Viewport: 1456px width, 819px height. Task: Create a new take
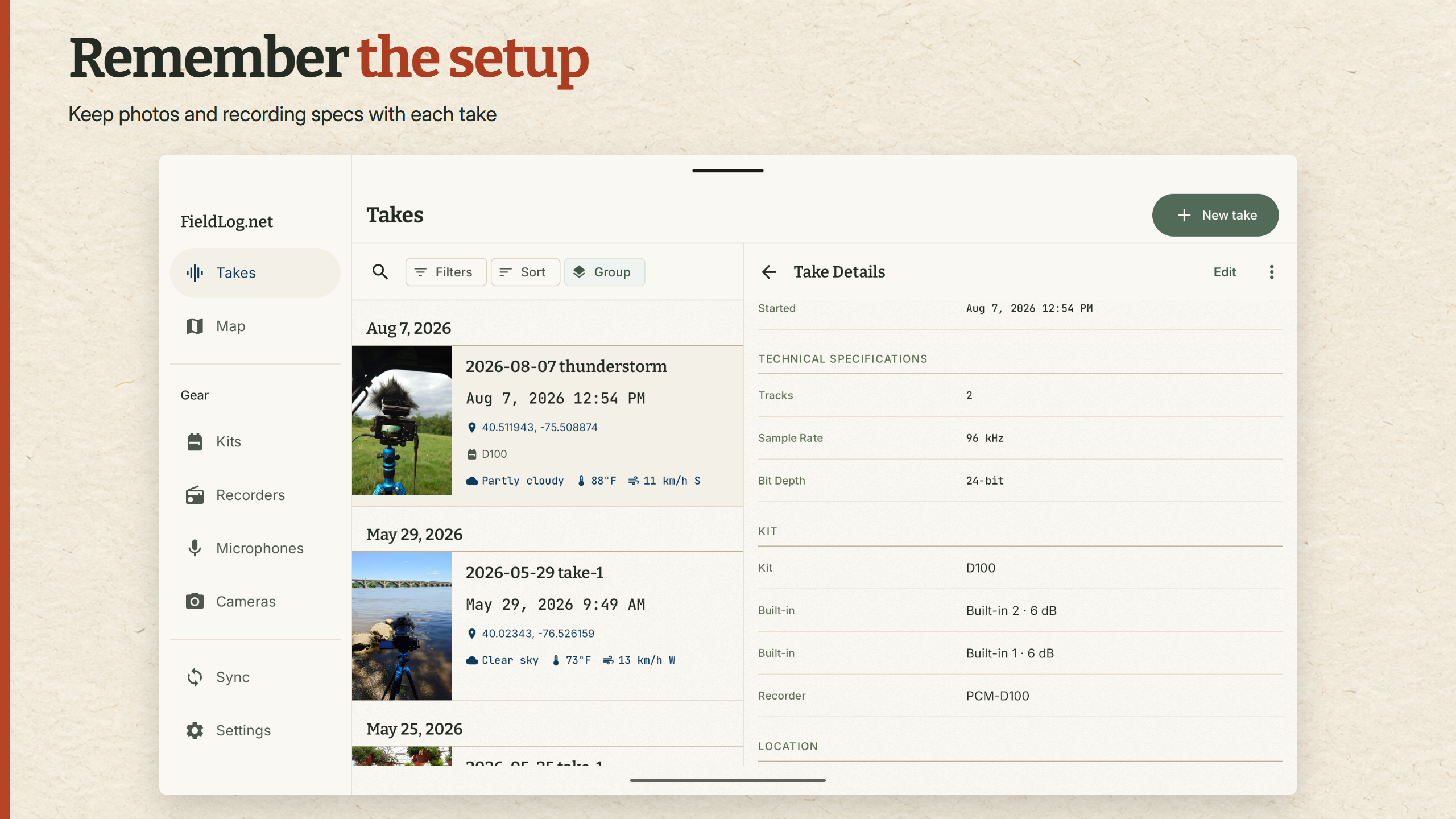pos(1215,215)
